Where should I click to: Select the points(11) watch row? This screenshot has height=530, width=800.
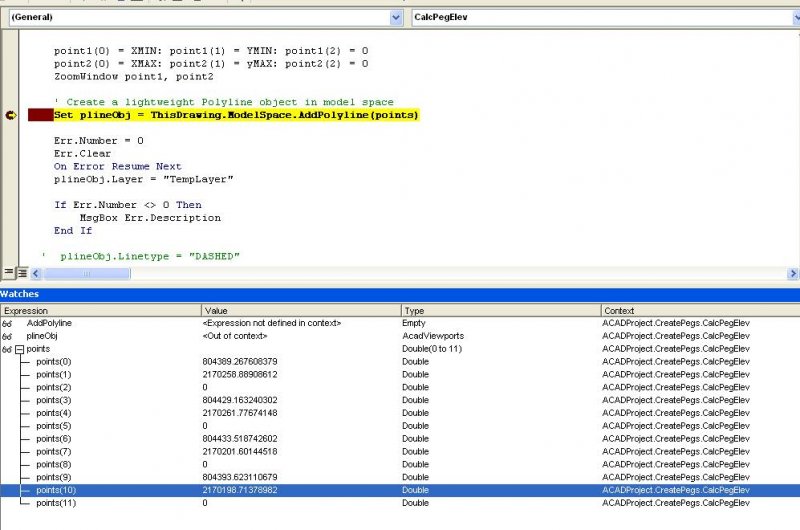[55, 503]
